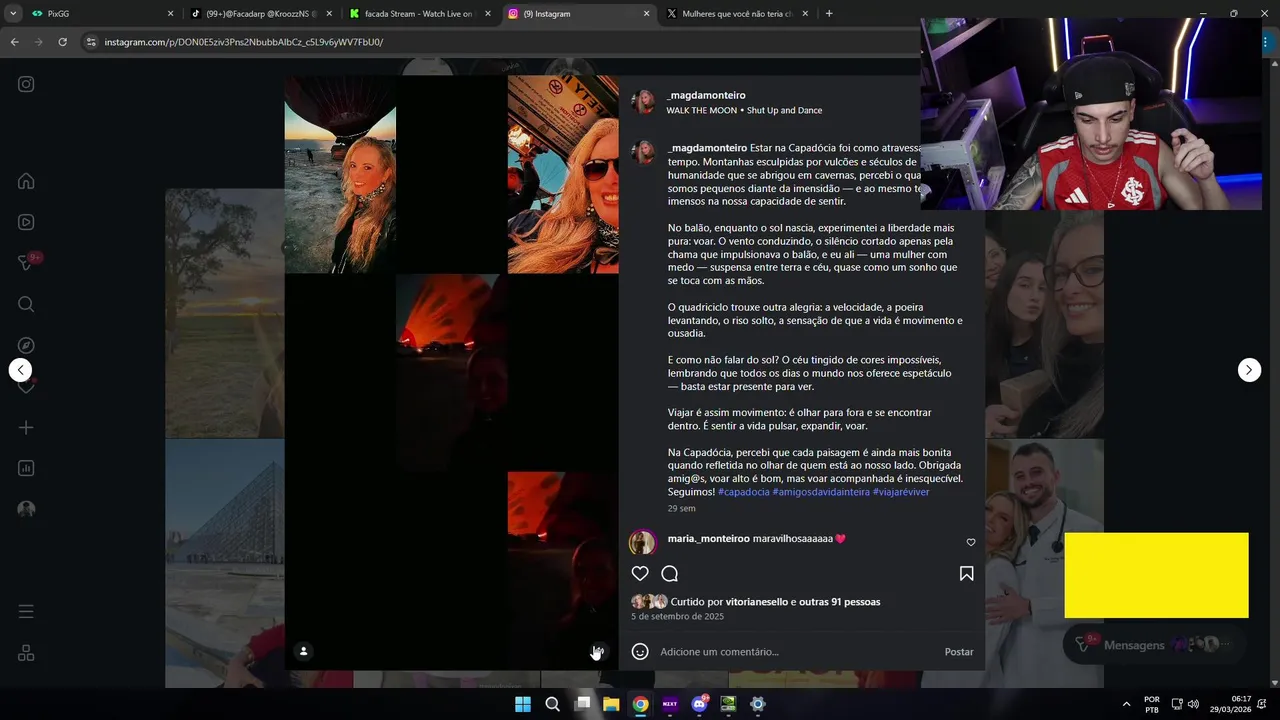Switch to the PixGG browser tab
The image size is (1280, 720).
coord(100,14)
